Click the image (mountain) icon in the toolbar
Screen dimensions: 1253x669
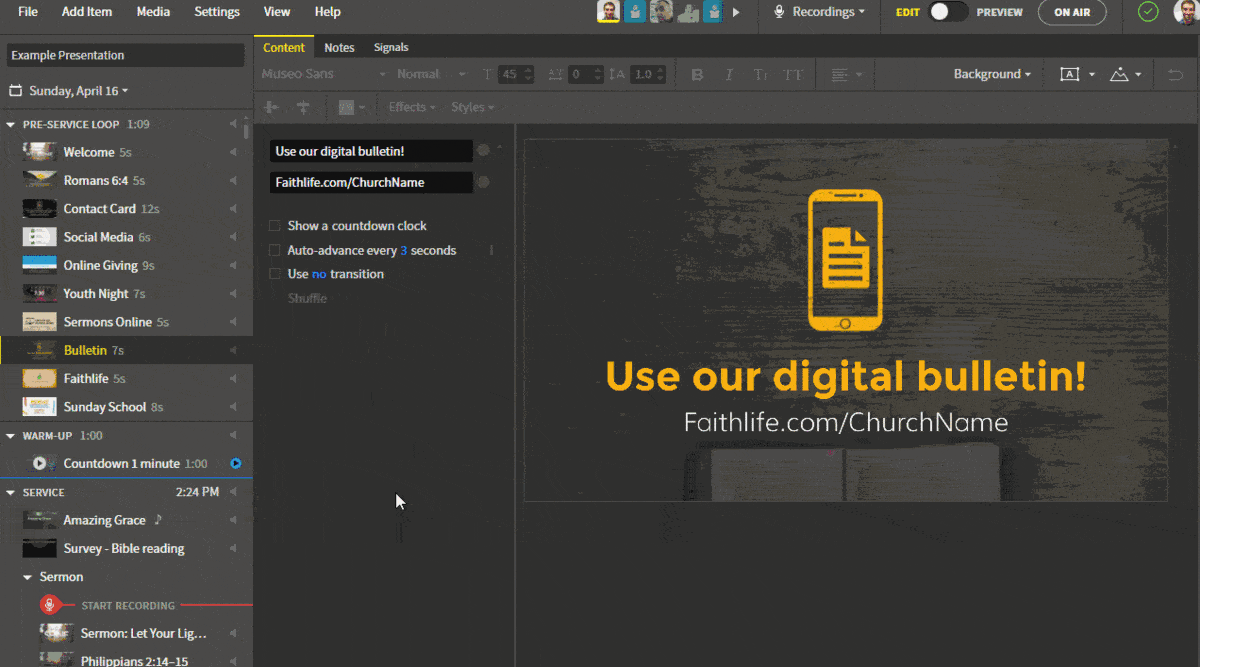pos(1120,75)
